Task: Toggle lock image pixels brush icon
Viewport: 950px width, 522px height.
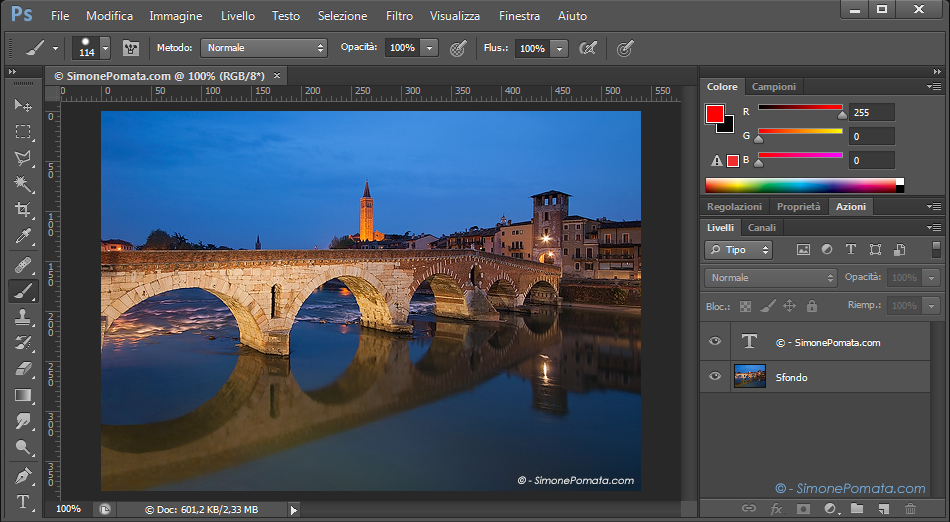Action: click(x=768, y=306)
